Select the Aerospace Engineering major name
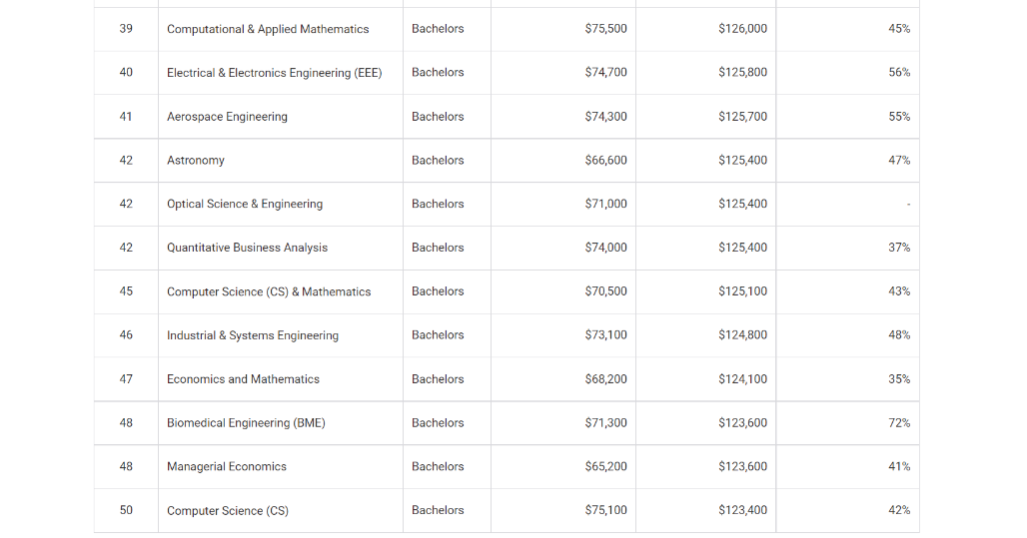Image resolution: width=1027 pixels, height=538 pixels. pyautogui.click(x=227, y=117)
